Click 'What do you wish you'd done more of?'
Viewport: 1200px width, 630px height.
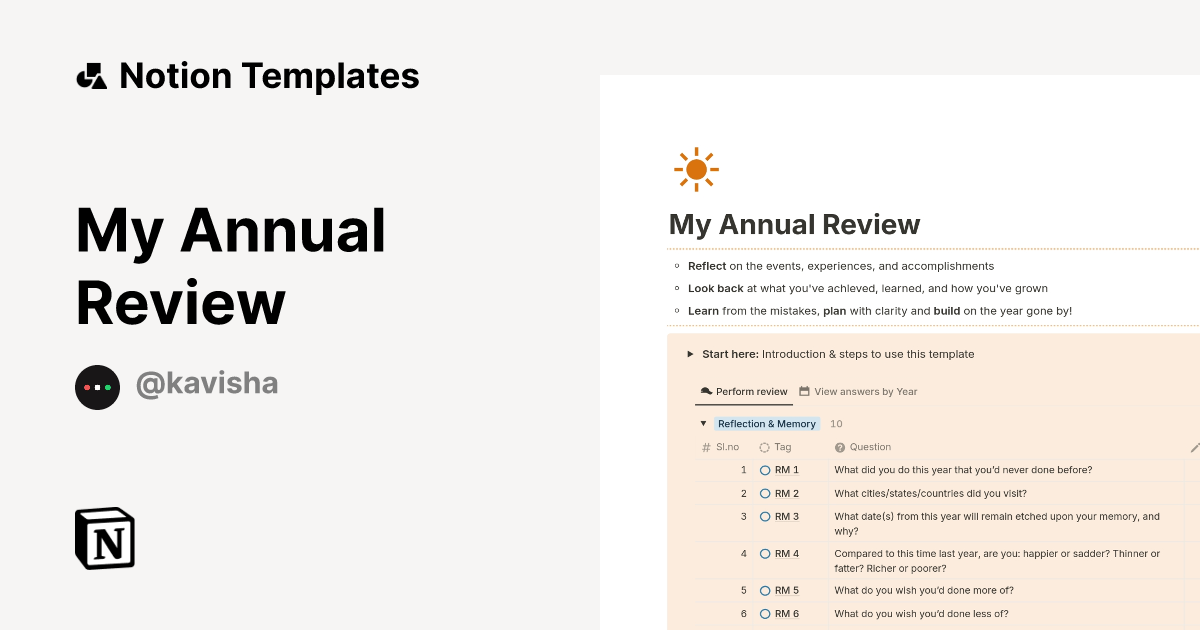point(924,591)
